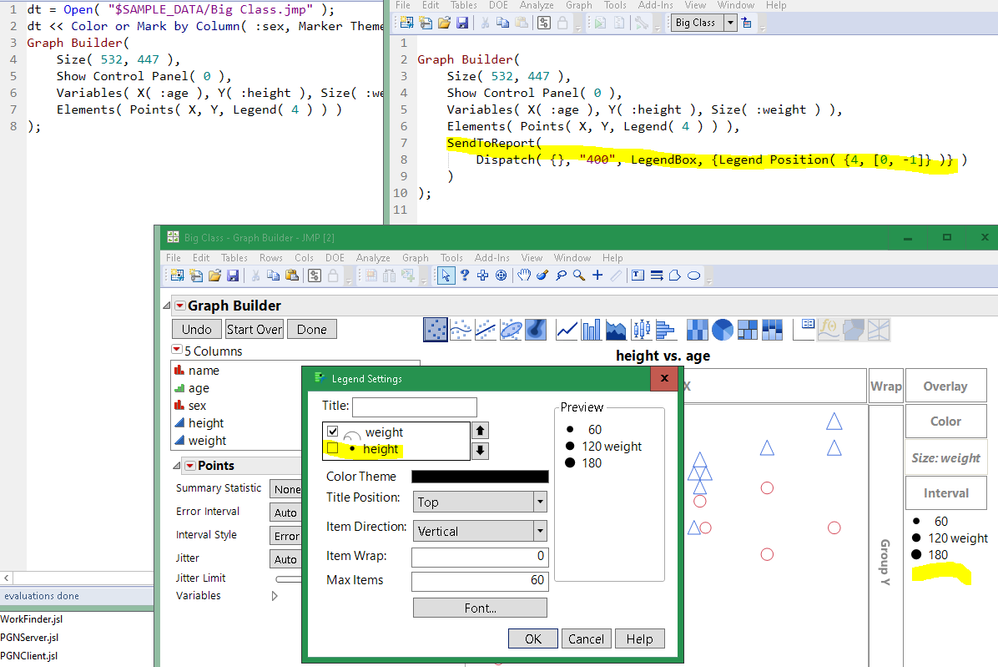
Task: Click the black Color Theme swatch
Action: click(x=479, y=477)
